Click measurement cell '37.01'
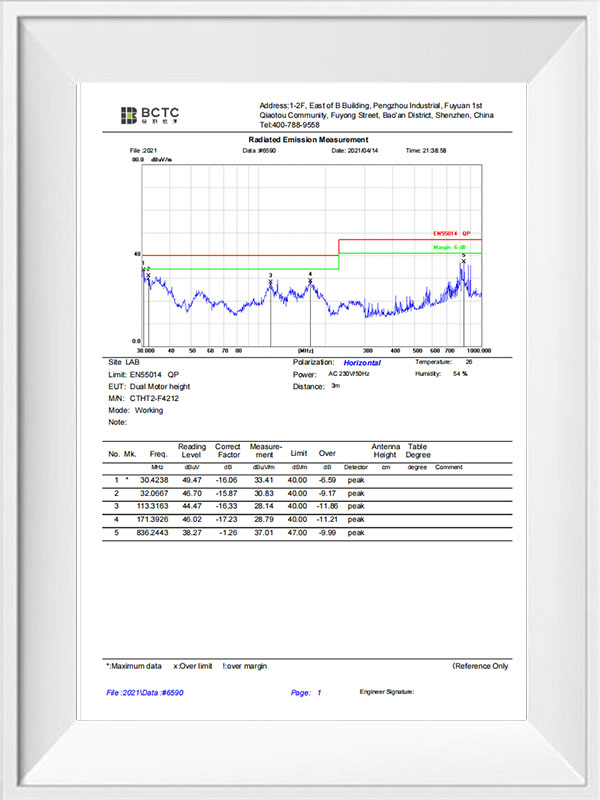 (x=264, y=533)
